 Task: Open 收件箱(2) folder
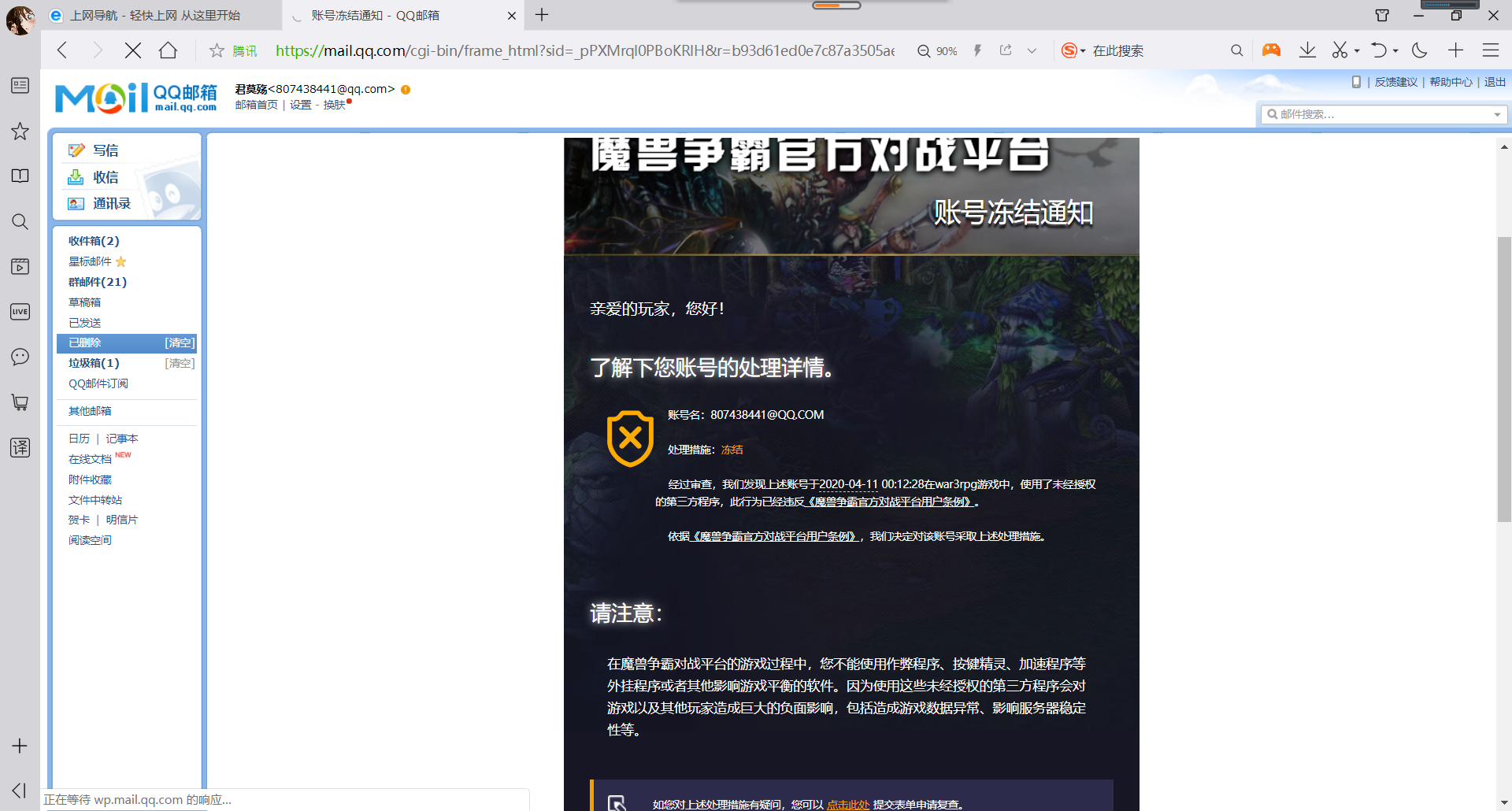[94, 241]
